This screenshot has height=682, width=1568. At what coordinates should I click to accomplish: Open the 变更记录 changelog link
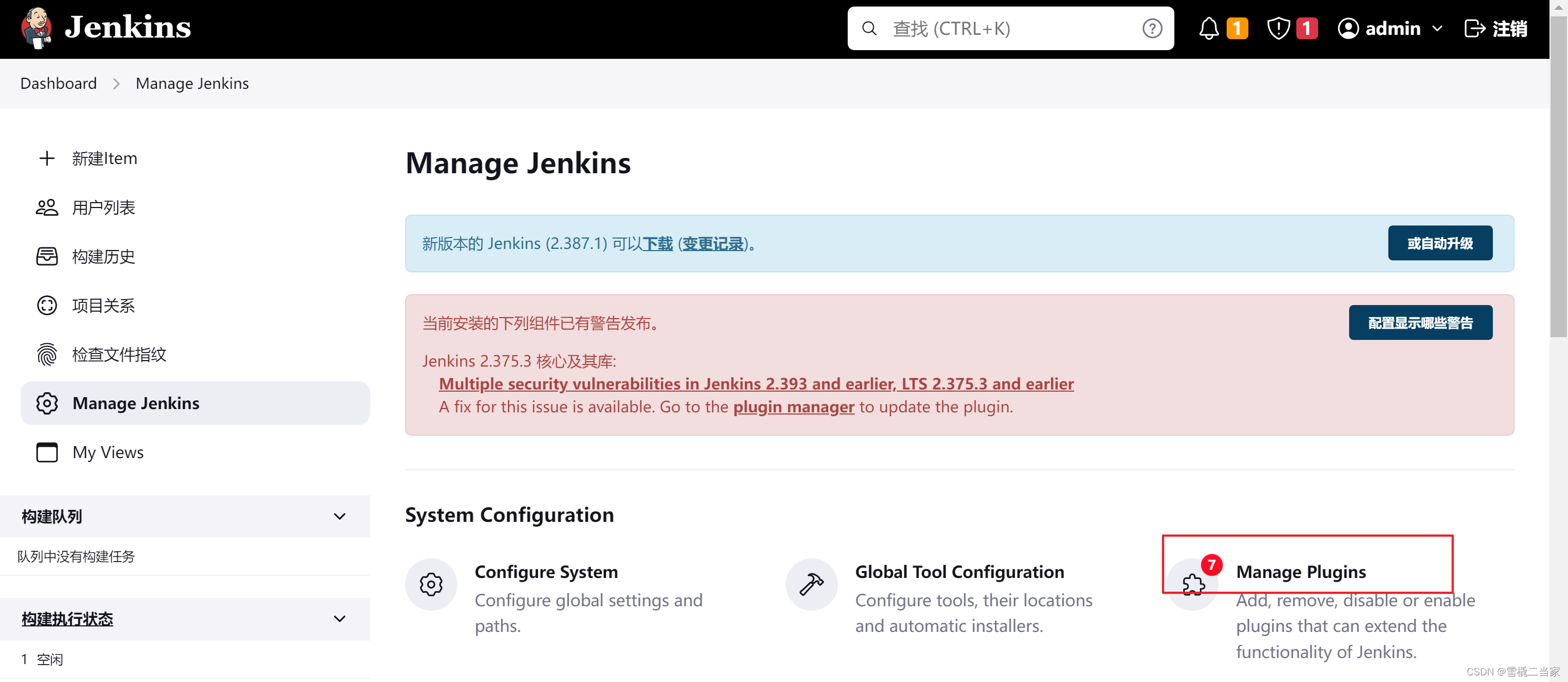(713, 243)
